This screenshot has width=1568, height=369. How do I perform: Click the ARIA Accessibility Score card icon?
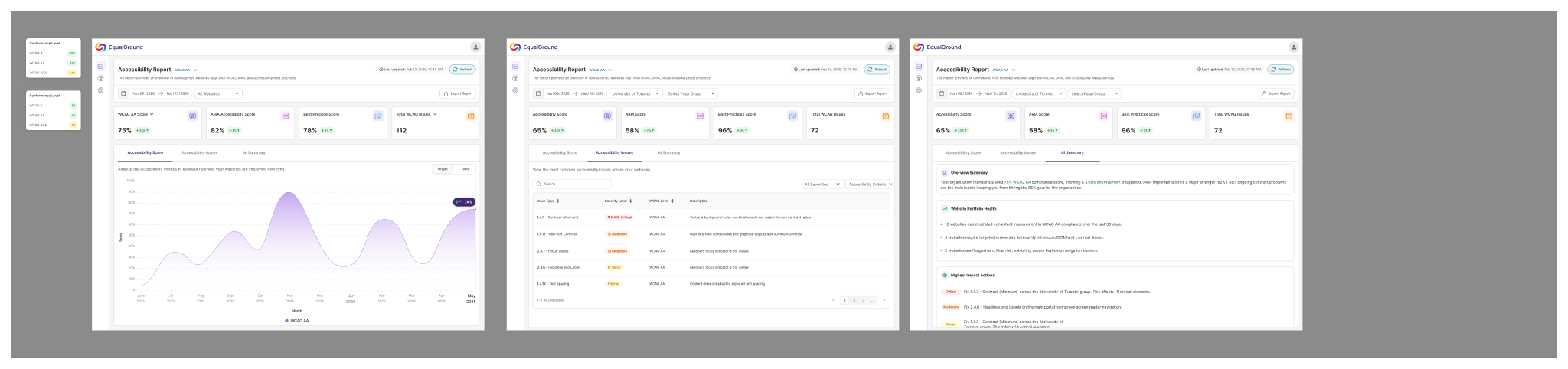tap(286, 116)
